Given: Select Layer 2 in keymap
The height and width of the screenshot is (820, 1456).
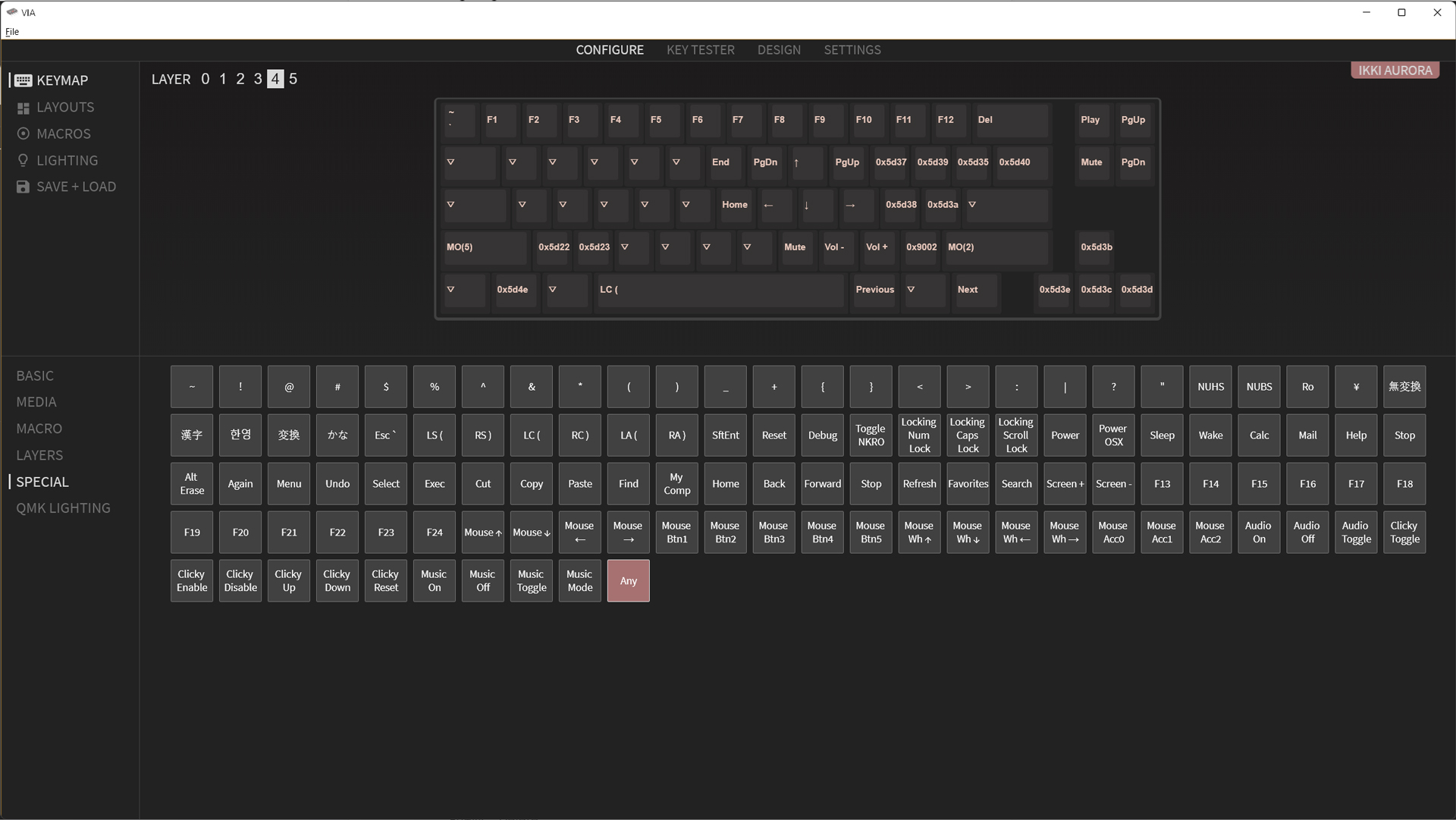Looking at the screenshot, I should 240,79.
